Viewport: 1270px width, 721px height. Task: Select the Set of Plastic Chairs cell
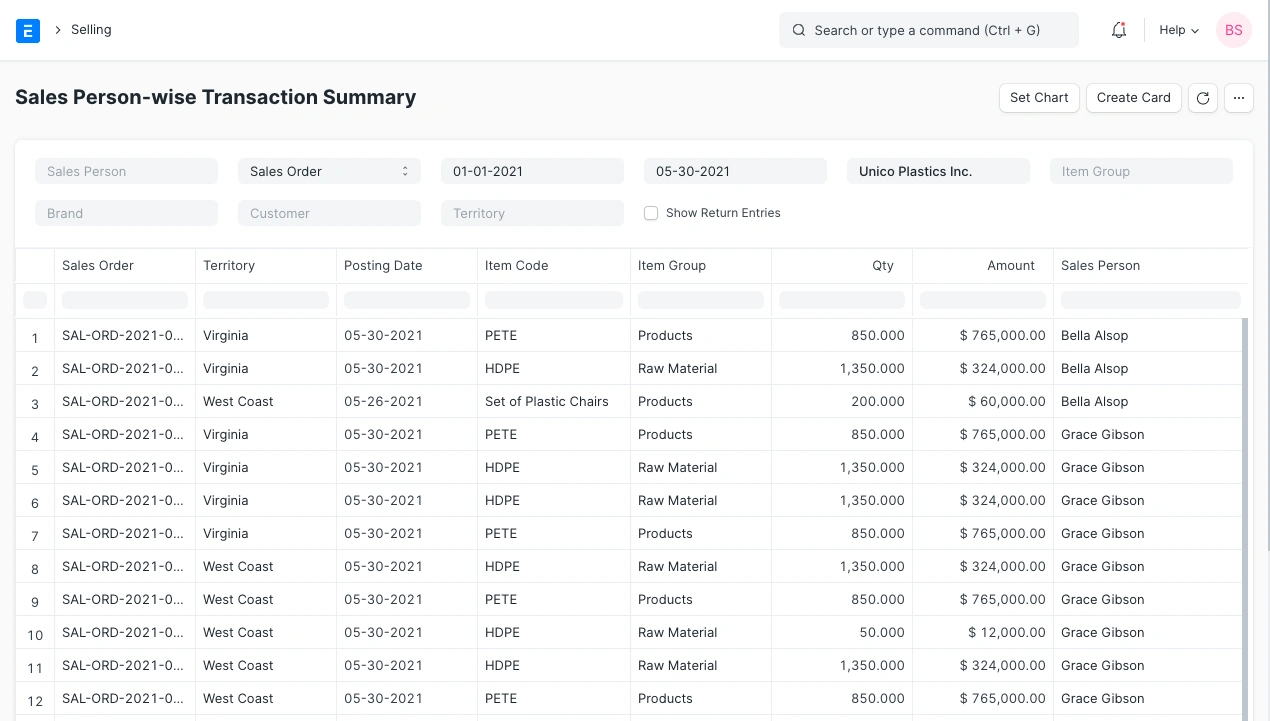pyautogui.click(x=547, y=402)
